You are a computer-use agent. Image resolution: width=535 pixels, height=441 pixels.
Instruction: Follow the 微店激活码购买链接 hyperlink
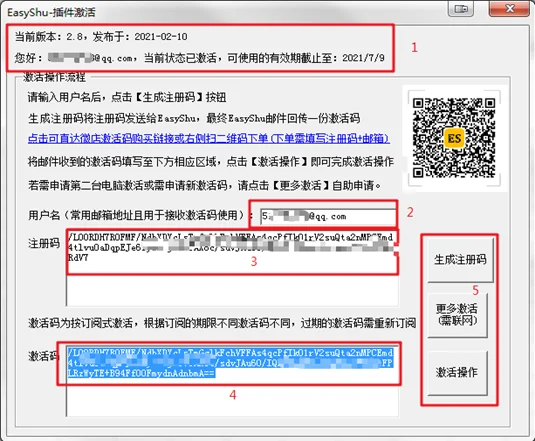point(208,138)
